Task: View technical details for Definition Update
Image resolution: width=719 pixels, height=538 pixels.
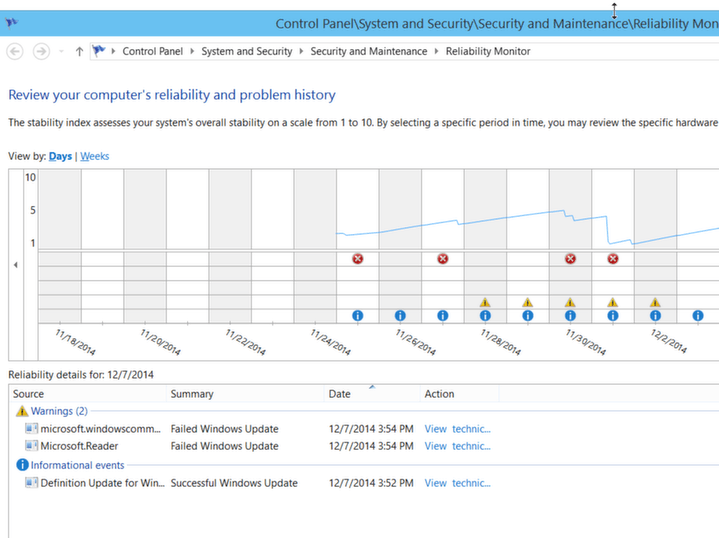Action: (x=457, y=483)
